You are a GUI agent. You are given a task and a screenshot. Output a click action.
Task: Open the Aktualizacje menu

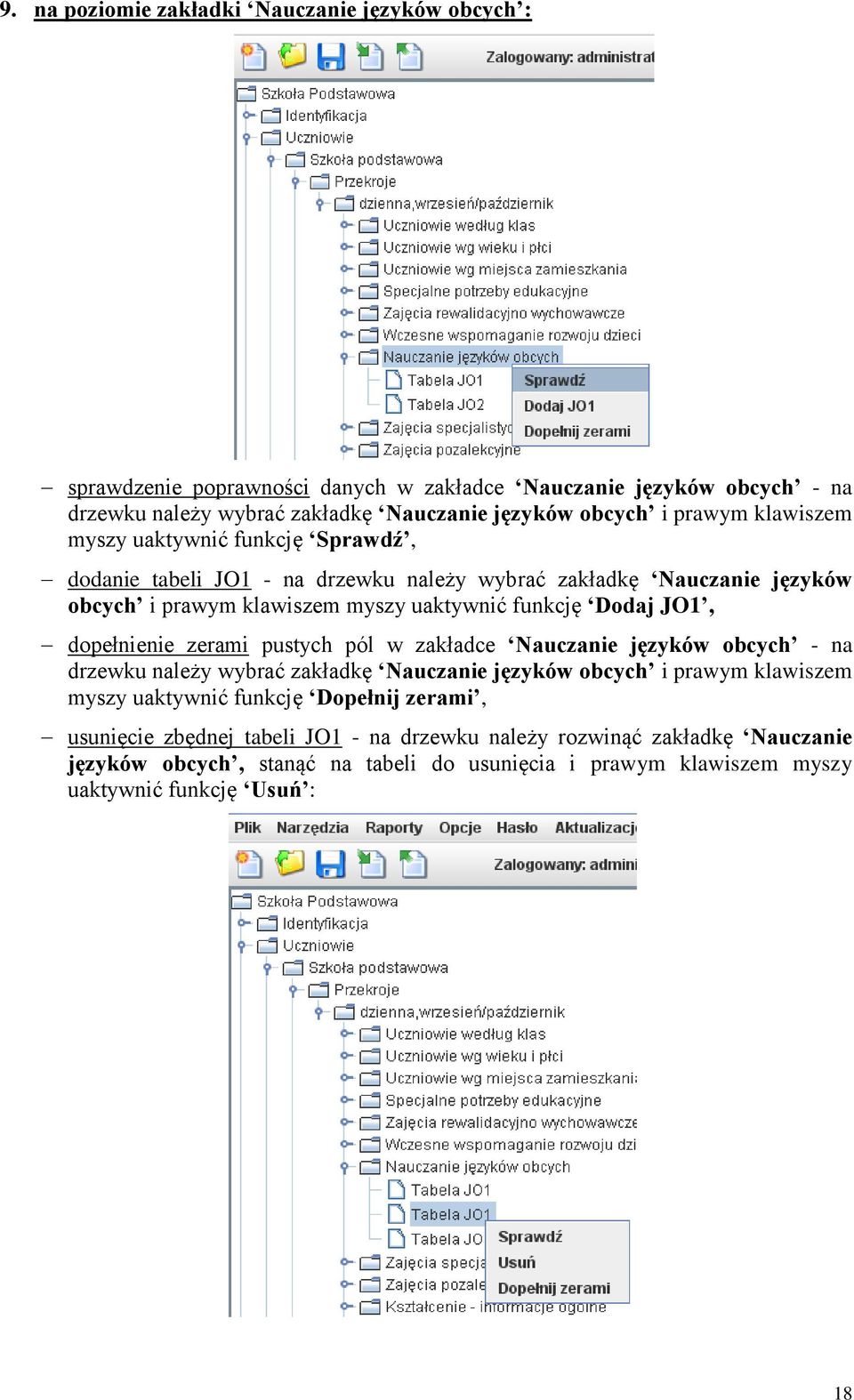point(595,827)
